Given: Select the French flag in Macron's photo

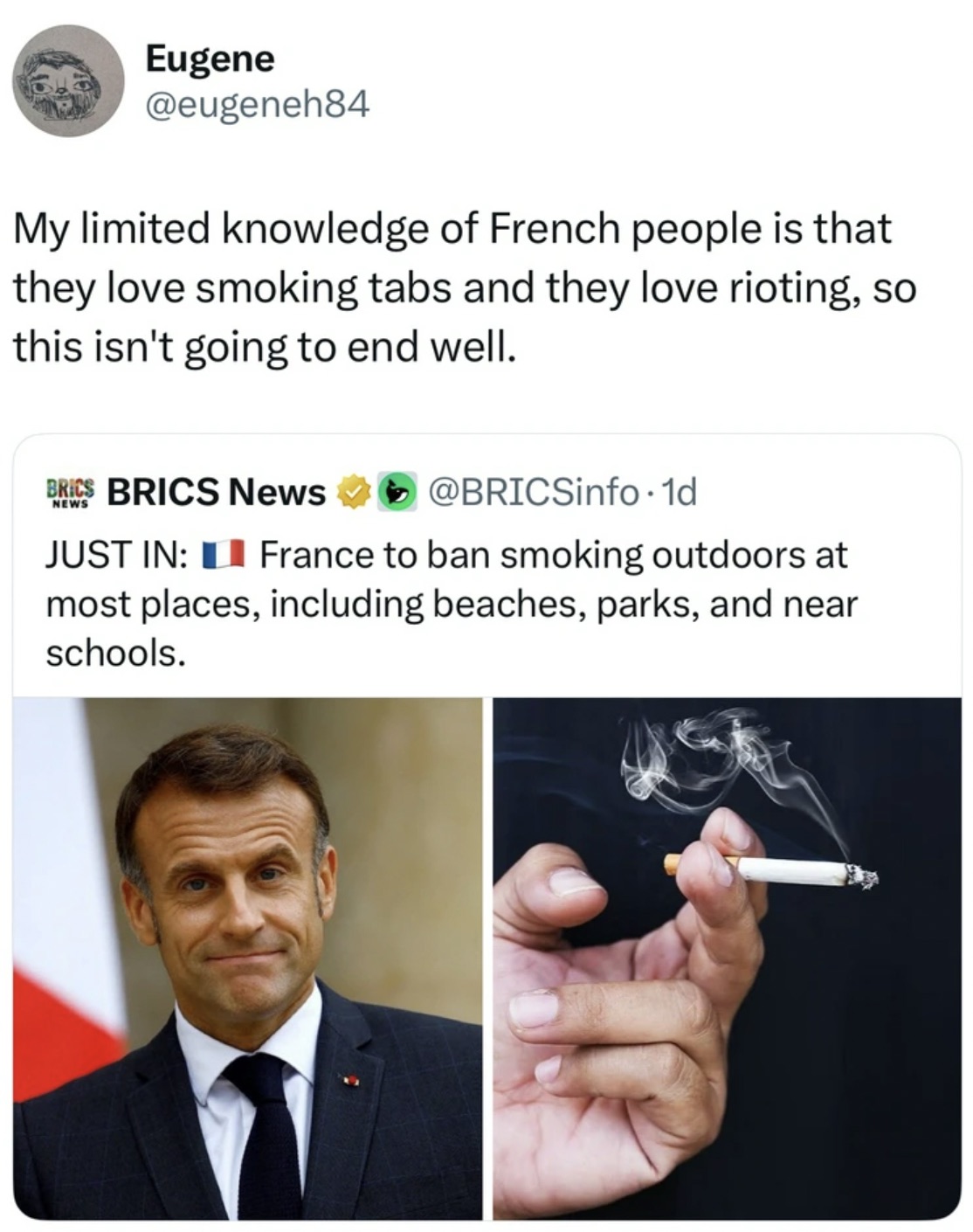Looking at the screenshot, I should [61, 1031].
